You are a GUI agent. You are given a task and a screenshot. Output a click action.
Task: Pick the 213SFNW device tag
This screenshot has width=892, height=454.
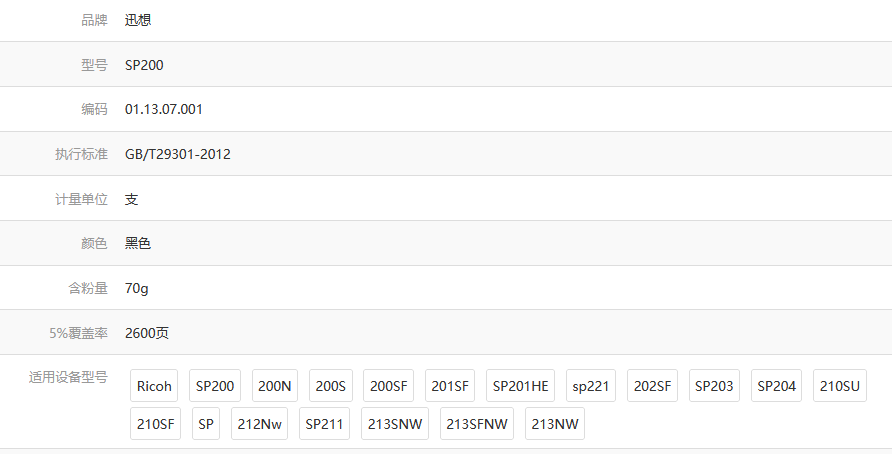[x=477, y=424]
